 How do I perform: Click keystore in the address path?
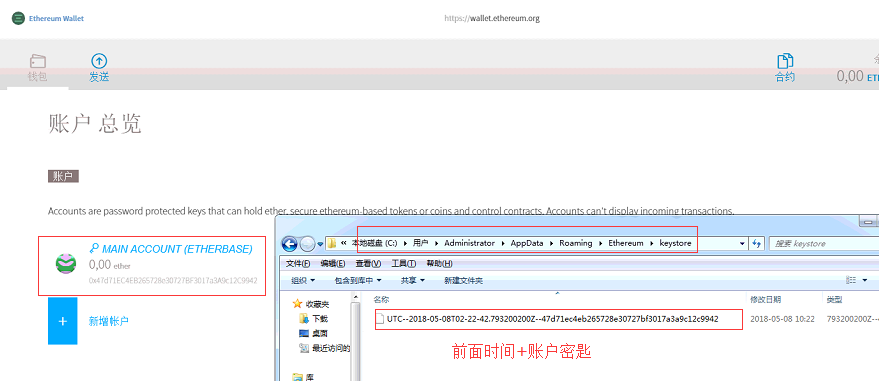click(675, 243)
